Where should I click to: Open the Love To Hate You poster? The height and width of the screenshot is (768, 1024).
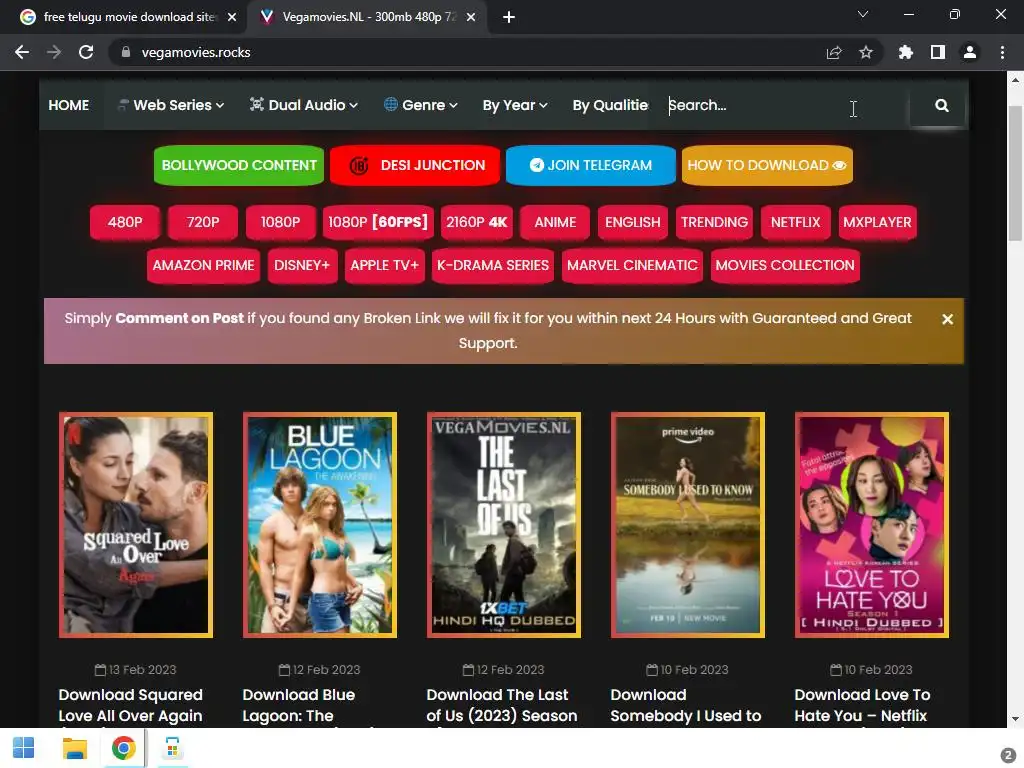872,524
